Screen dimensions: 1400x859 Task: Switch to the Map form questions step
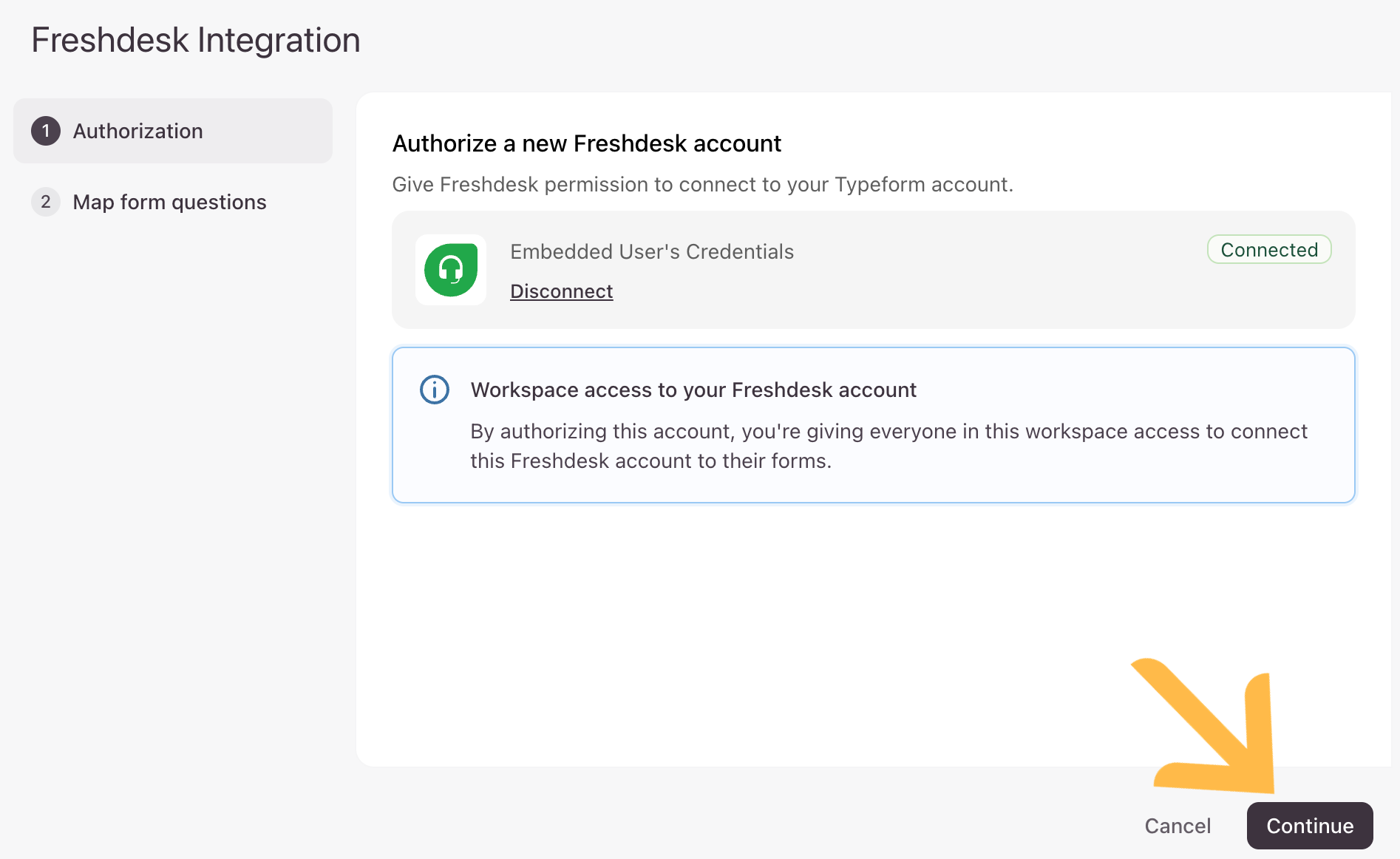coord(169,201)
